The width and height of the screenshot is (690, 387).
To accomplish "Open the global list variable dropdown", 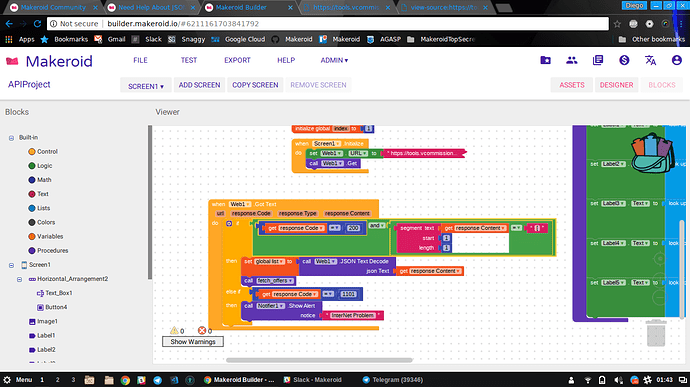I will 269,261.
